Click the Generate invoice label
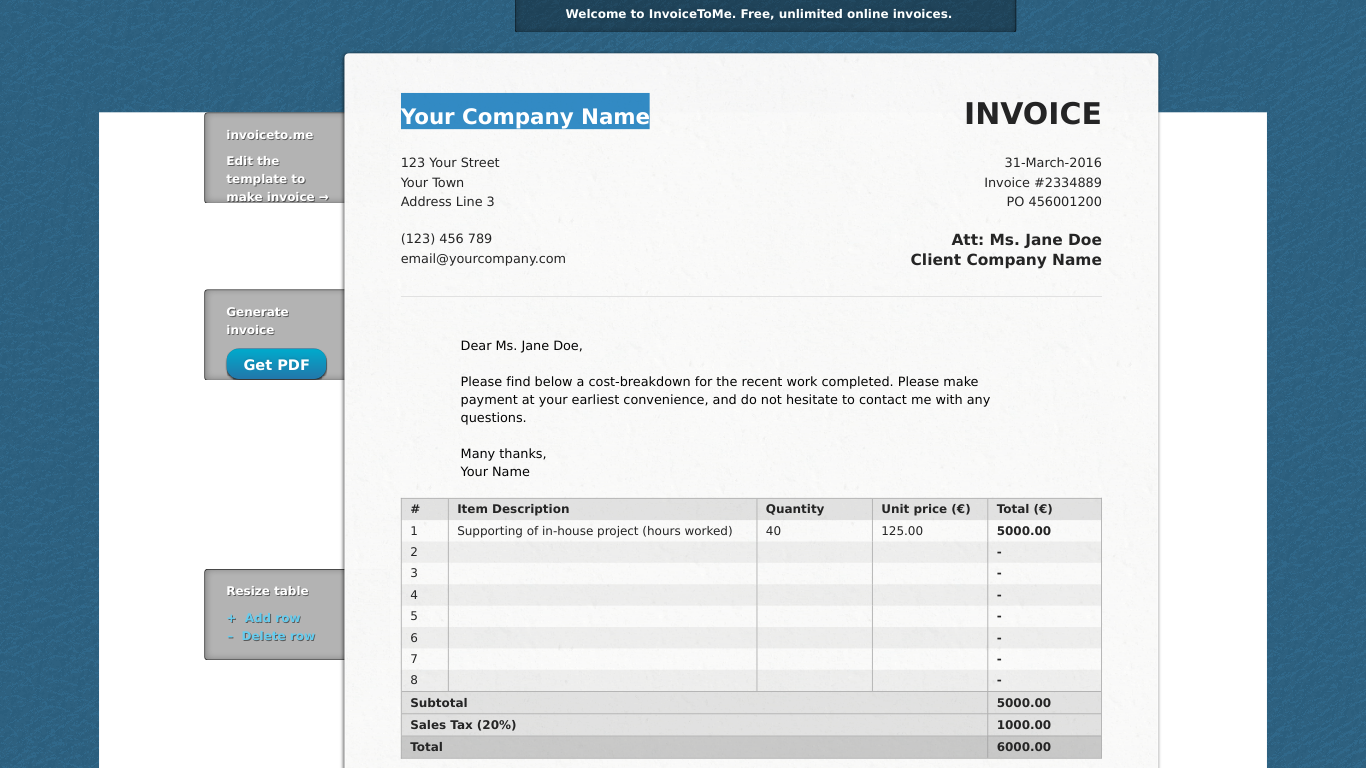 pos(257,321)
